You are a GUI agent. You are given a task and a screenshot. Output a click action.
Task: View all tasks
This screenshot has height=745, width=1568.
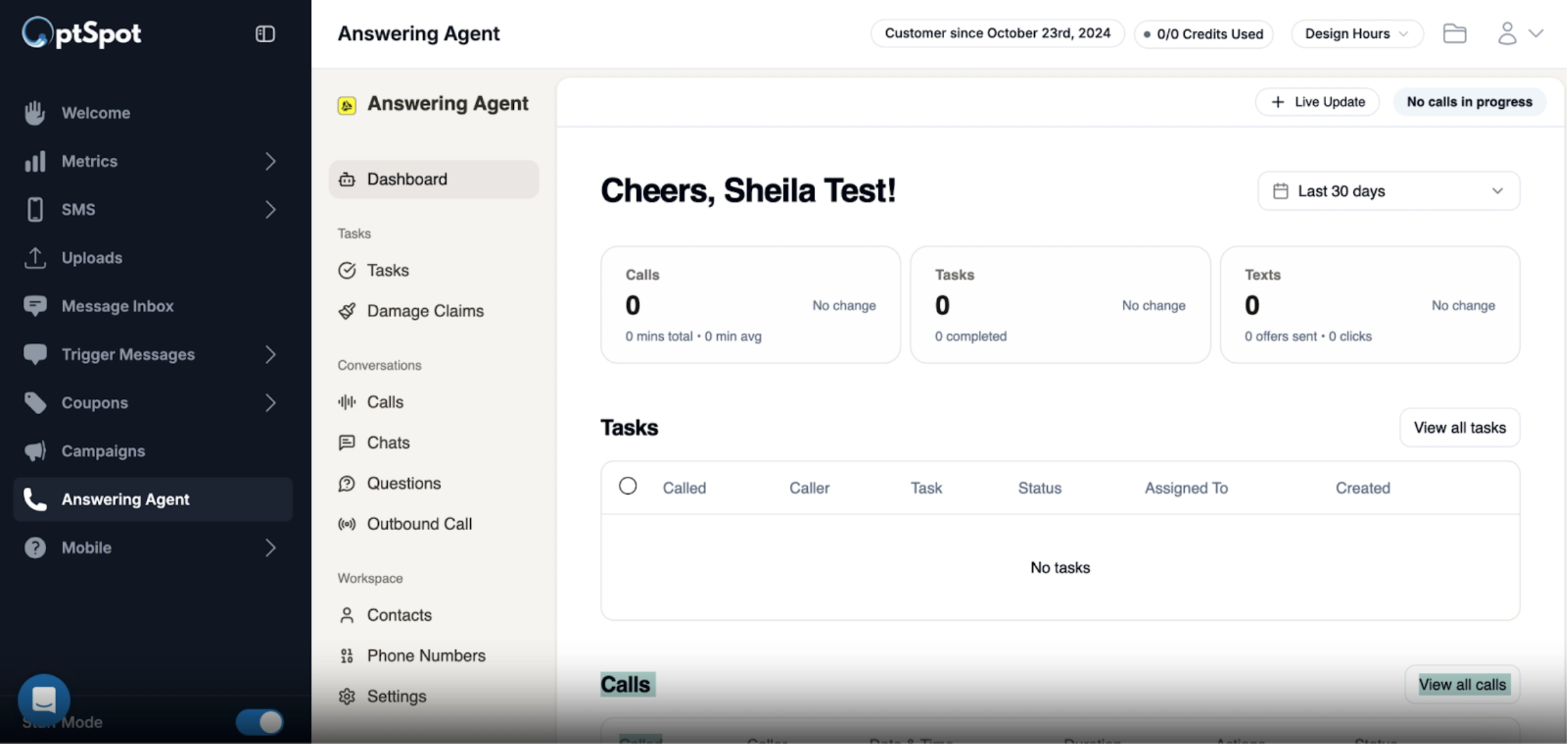coord(1459,427)
